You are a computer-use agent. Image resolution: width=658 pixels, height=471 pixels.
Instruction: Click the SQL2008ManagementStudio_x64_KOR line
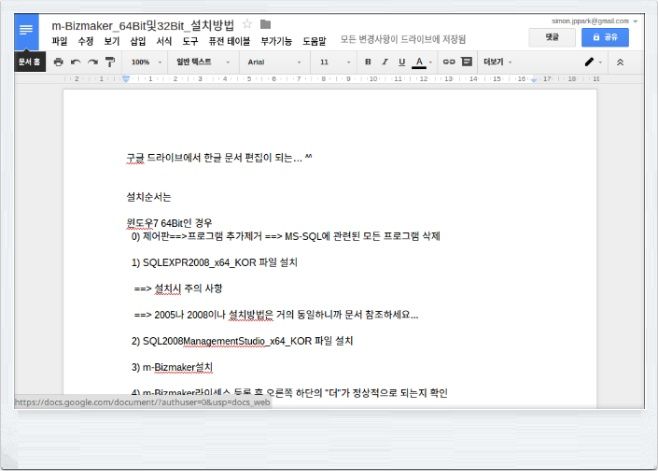pos(242,341)
